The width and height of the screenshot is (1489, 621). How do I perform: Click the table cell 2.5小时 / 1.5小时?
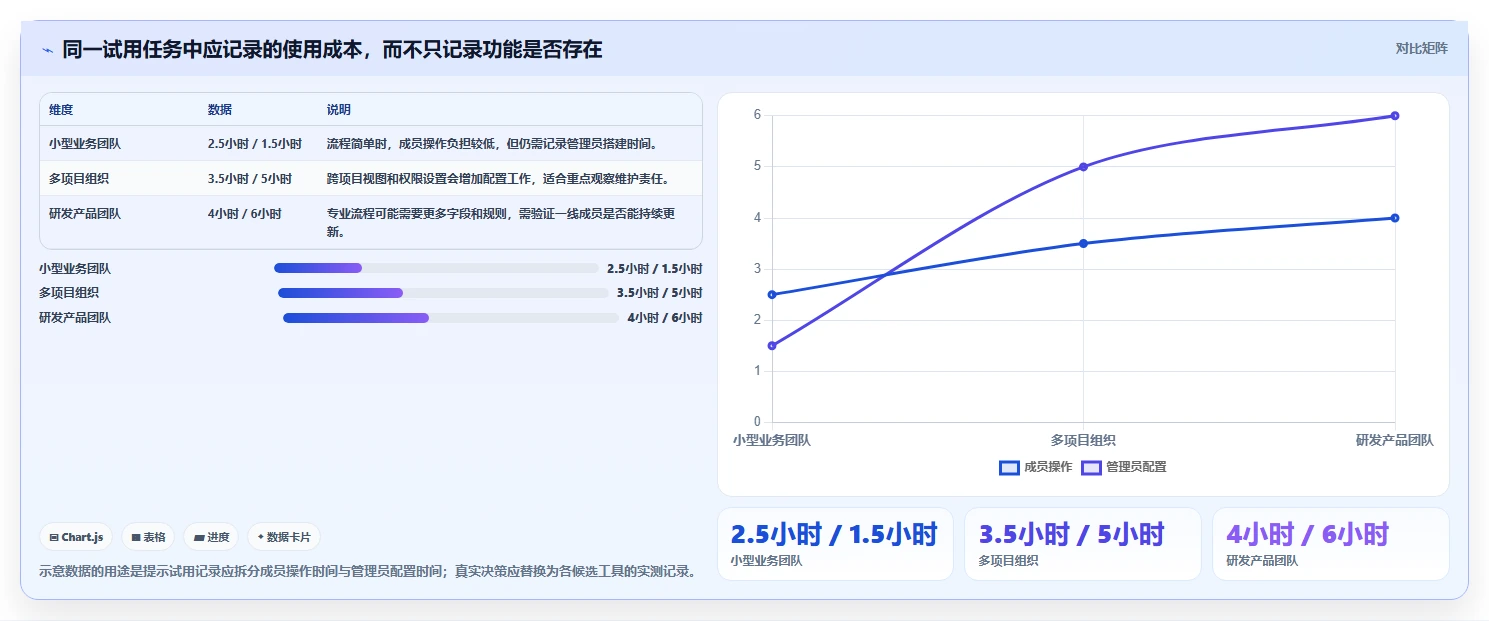pyautogui.click(x=255, y=144)
